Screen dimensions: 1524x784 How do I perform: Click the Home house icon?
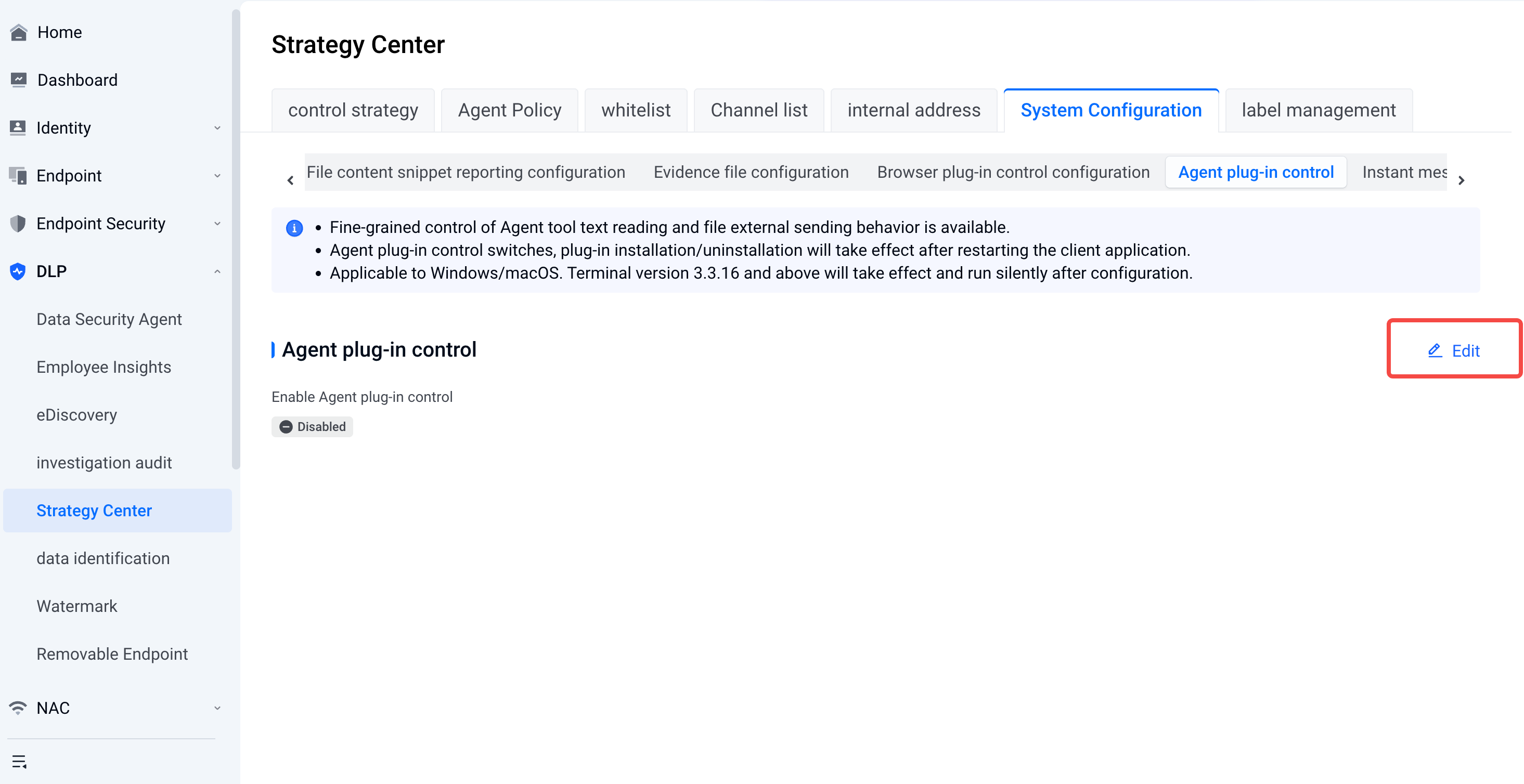click(18, 33)
